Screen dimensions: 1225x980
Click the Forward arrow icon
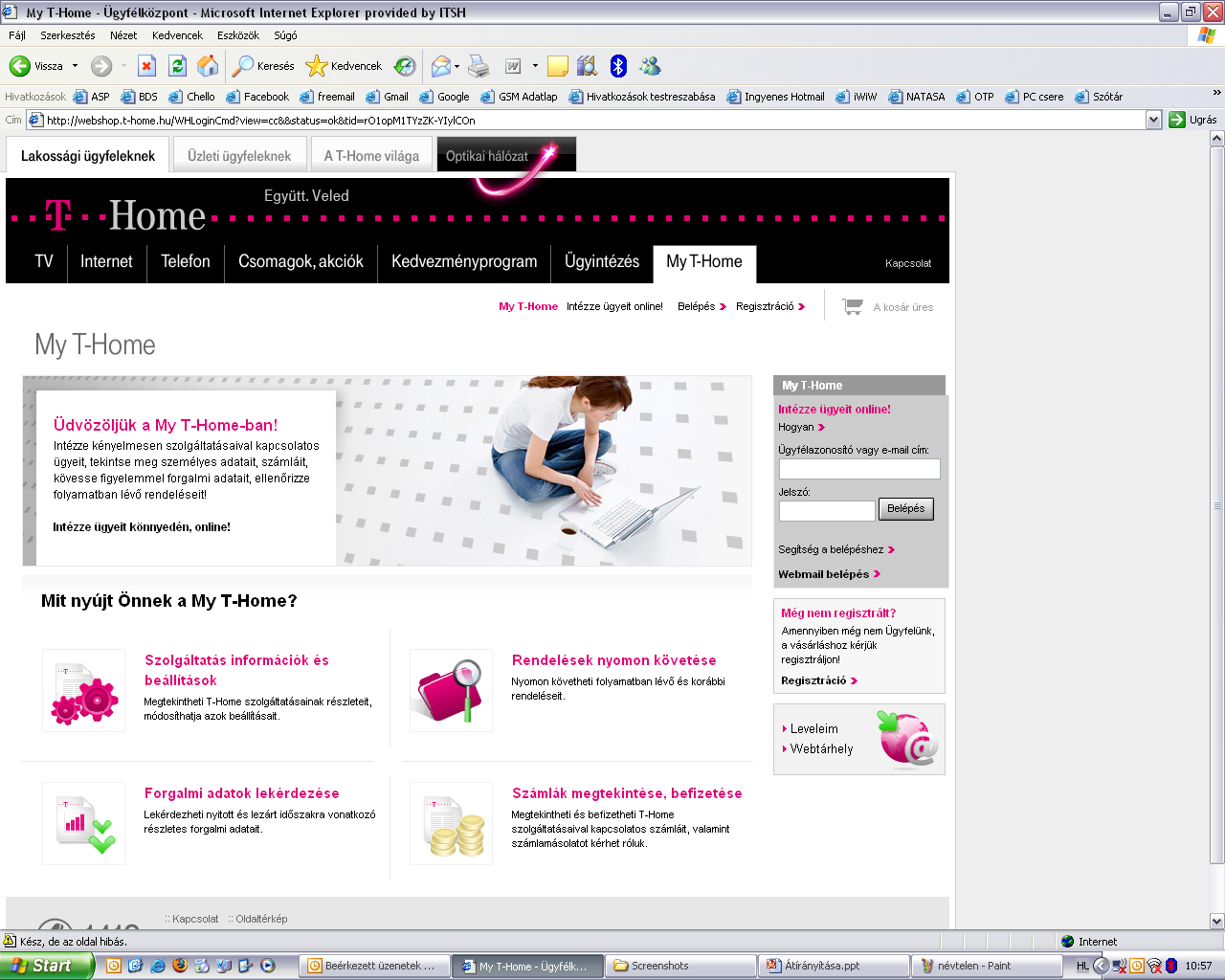(x=101, y=66)
